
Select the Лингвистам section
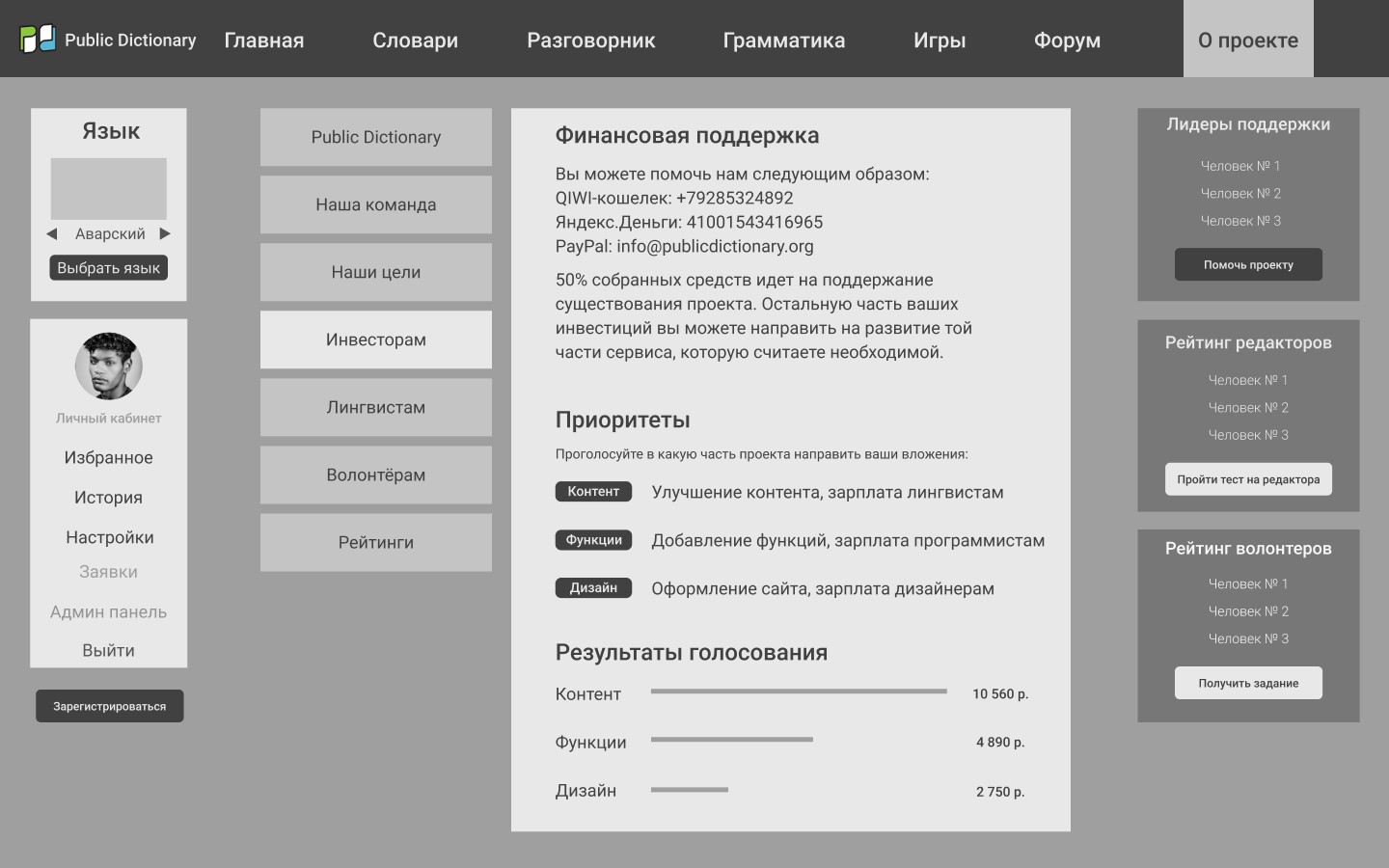[x=376, y=407]
